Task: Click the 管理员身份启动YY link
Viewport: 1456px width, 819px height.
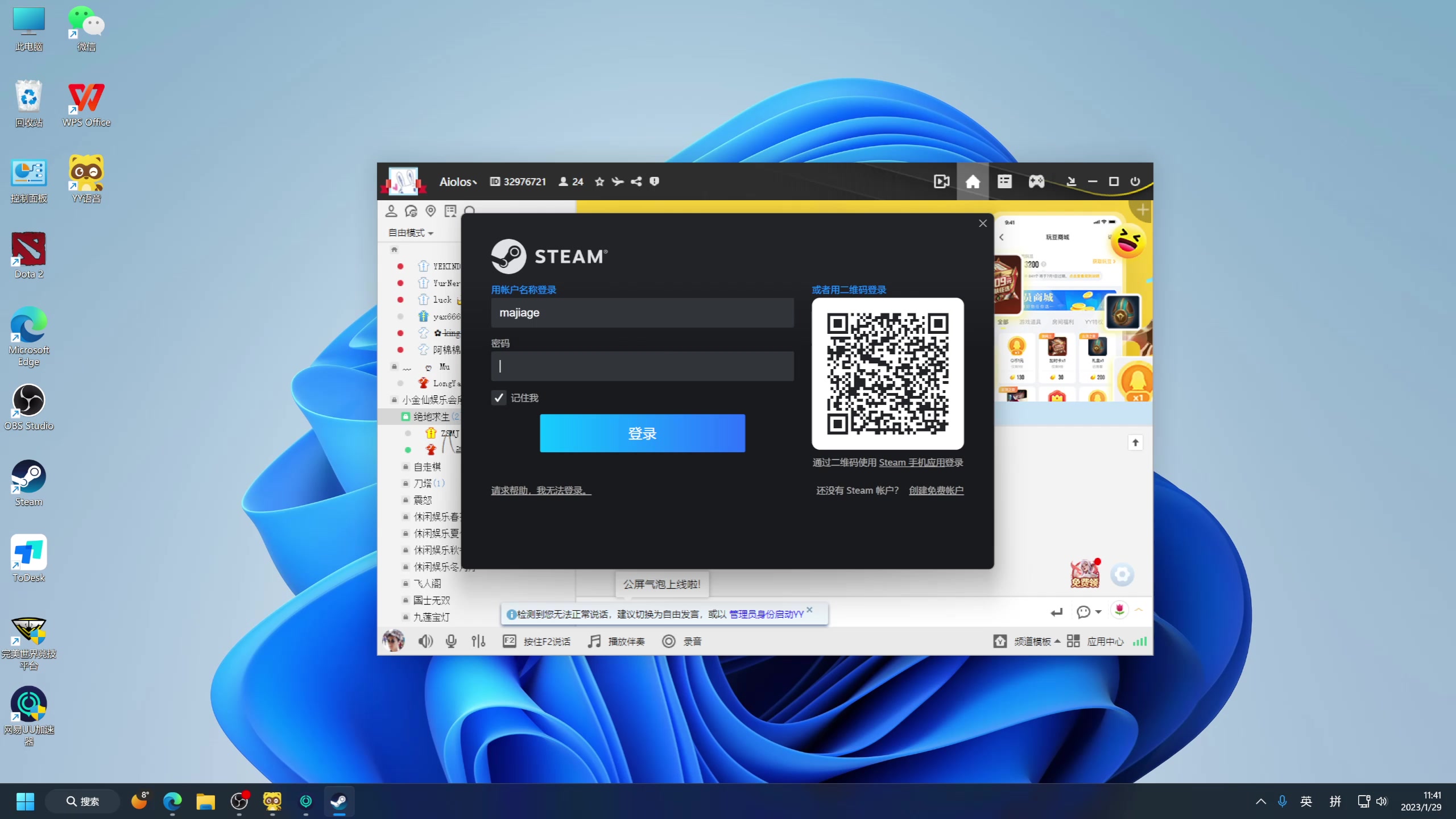Action: click(767, 614)
